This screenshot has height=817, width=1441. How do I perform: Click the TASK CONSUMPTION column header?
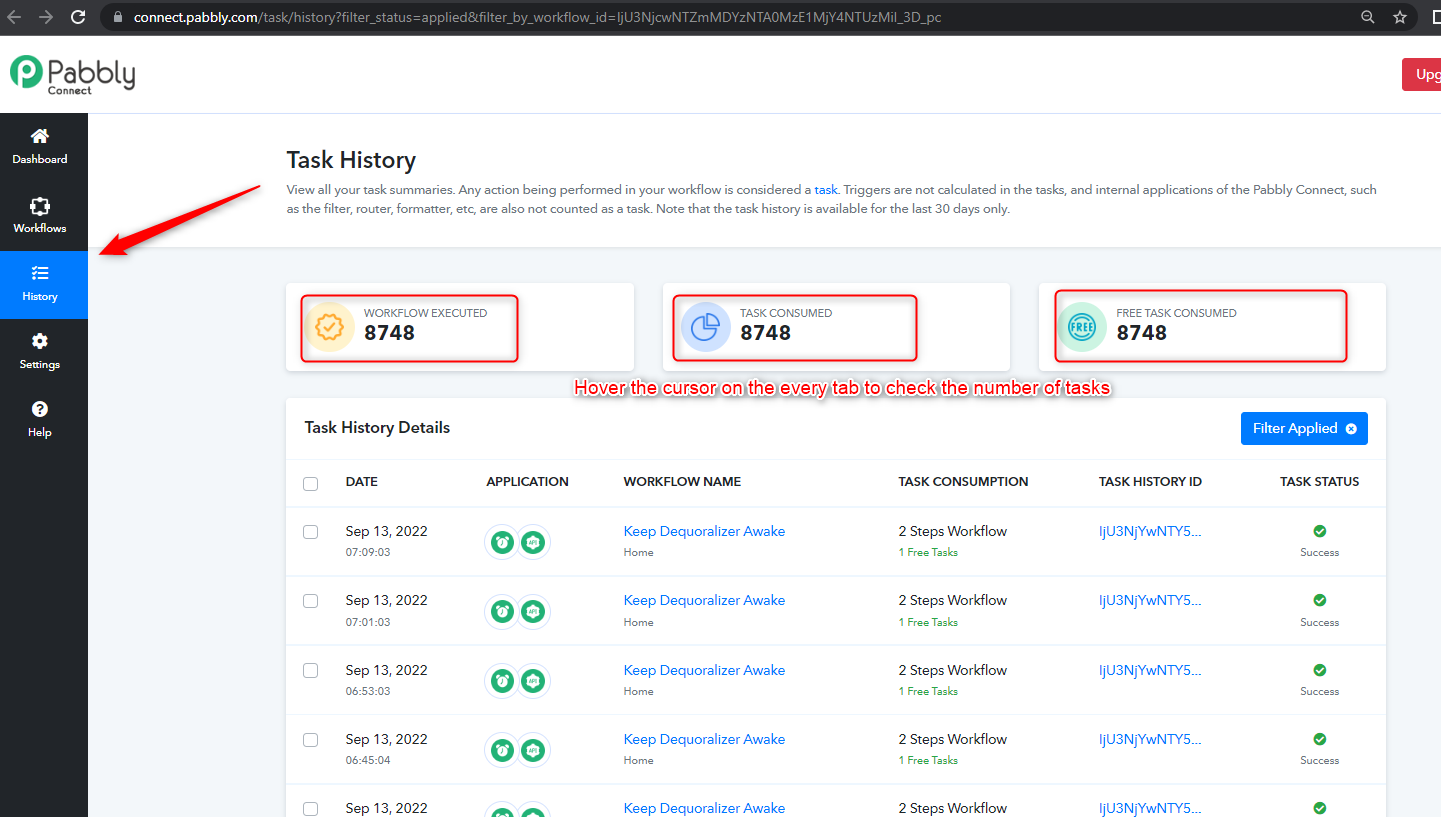coord(963,482)
